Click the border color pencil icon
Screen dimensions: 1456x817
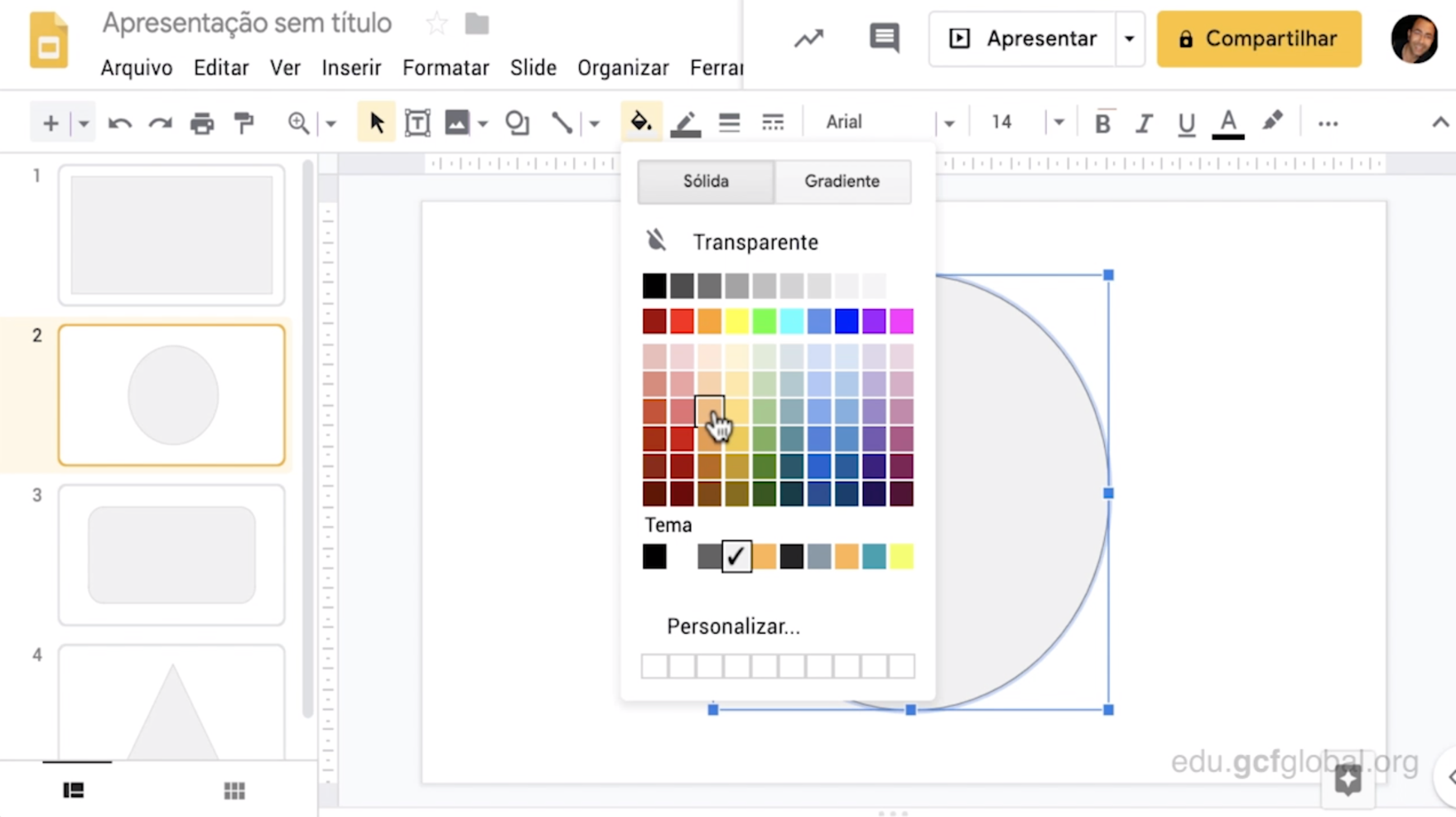point(685,123)
